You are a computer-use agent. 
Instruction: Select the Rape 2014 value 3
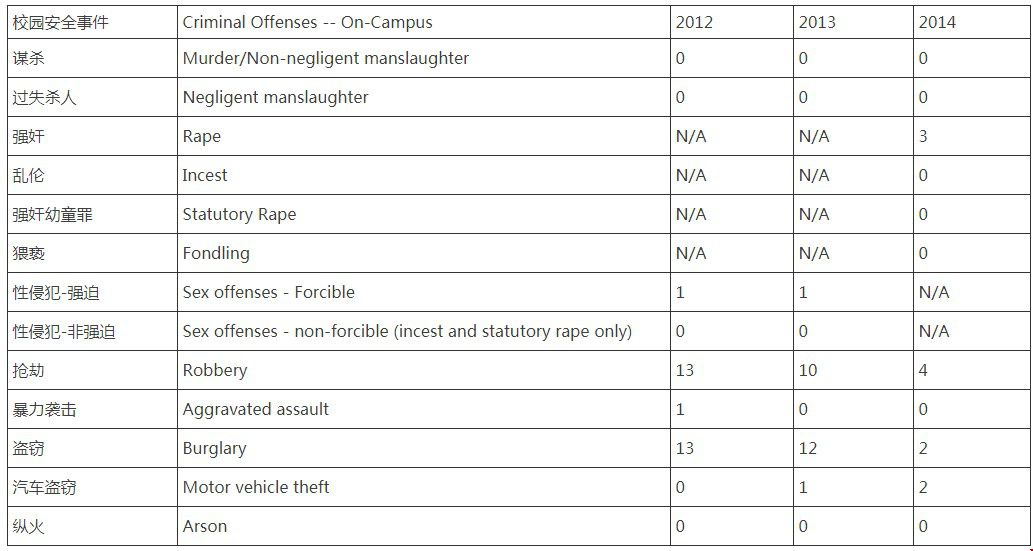924,136
